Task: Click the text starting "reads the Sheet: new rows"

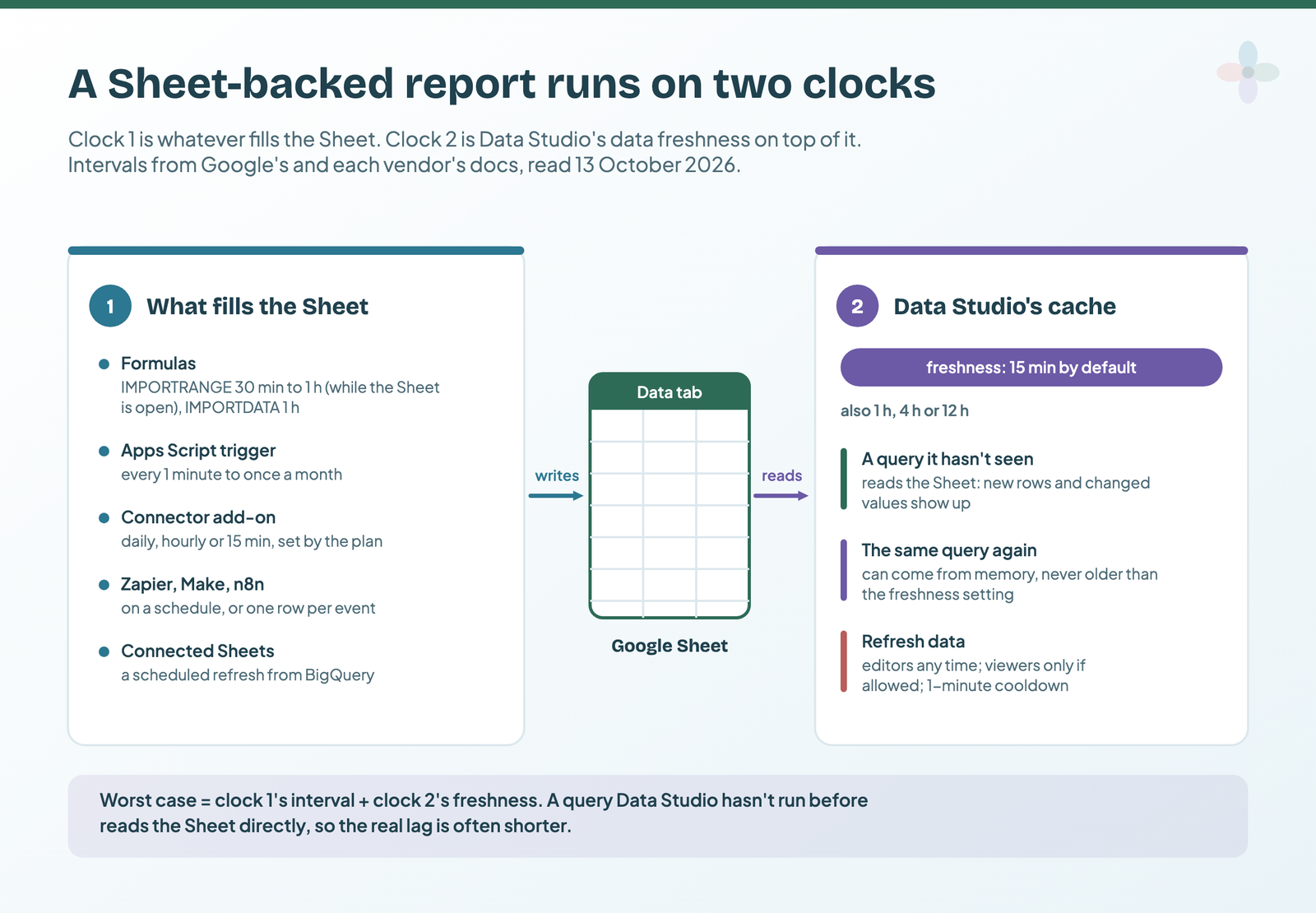Action: pos(1005,493)
